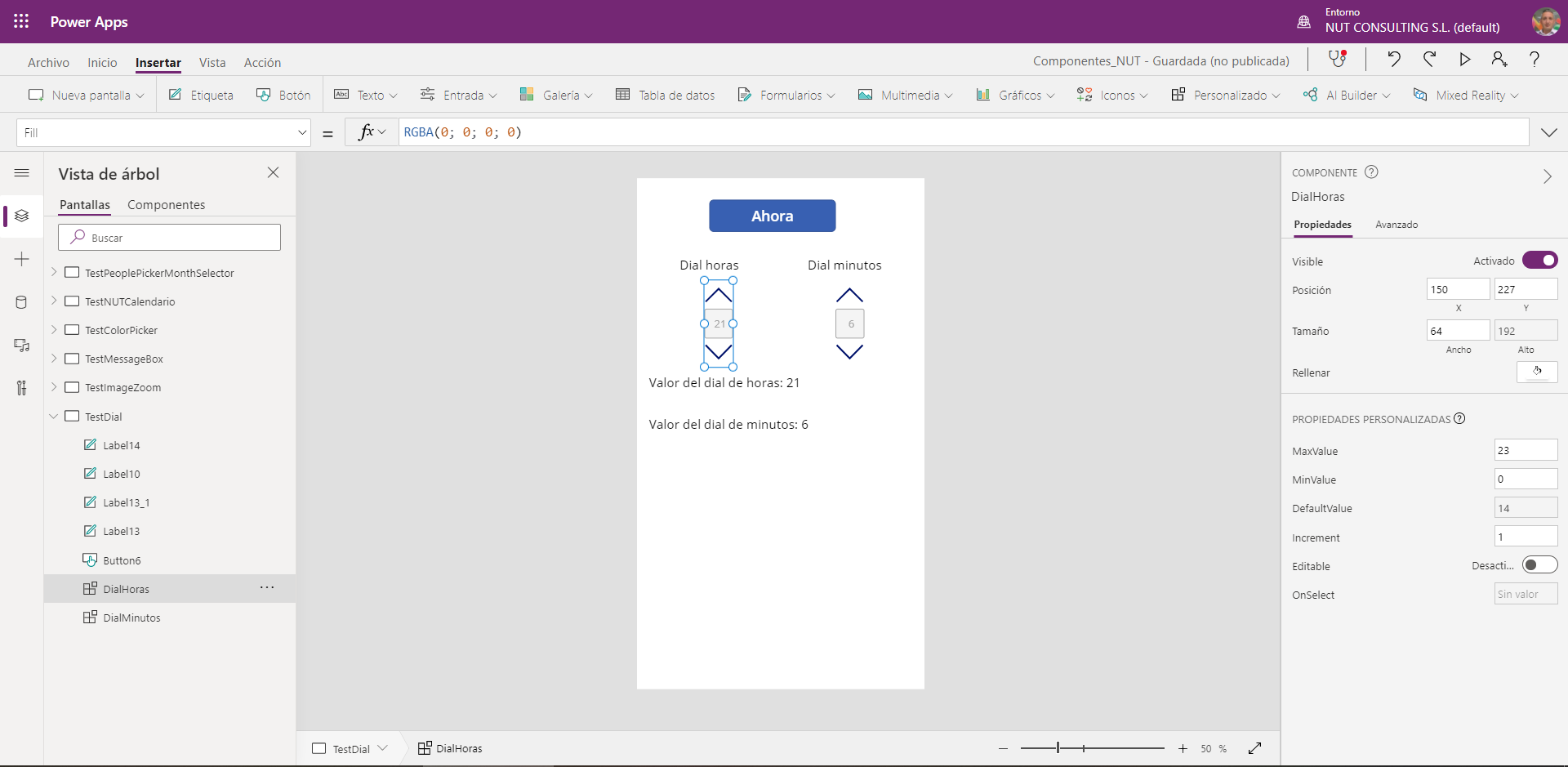This screenshot has width=1568, height=767.
Task: Preview the app with play icon
Action: point(1465,59)
